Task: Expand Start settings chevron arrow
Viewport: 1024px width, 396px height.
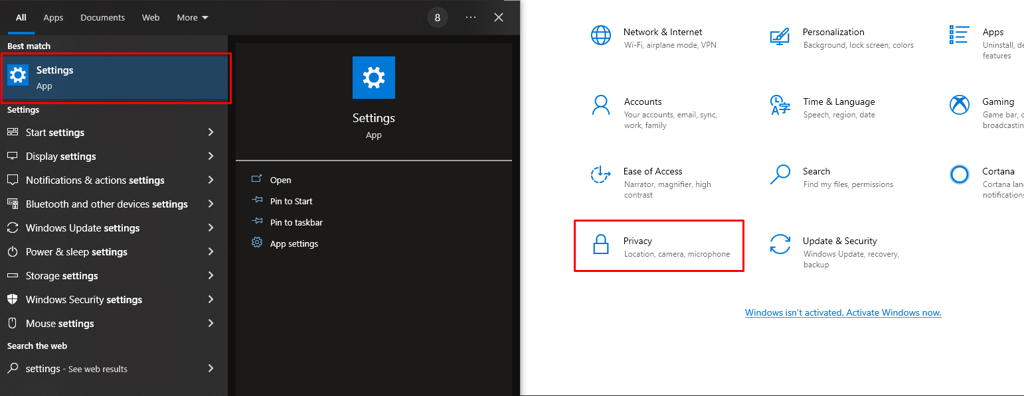Action: 210,132
